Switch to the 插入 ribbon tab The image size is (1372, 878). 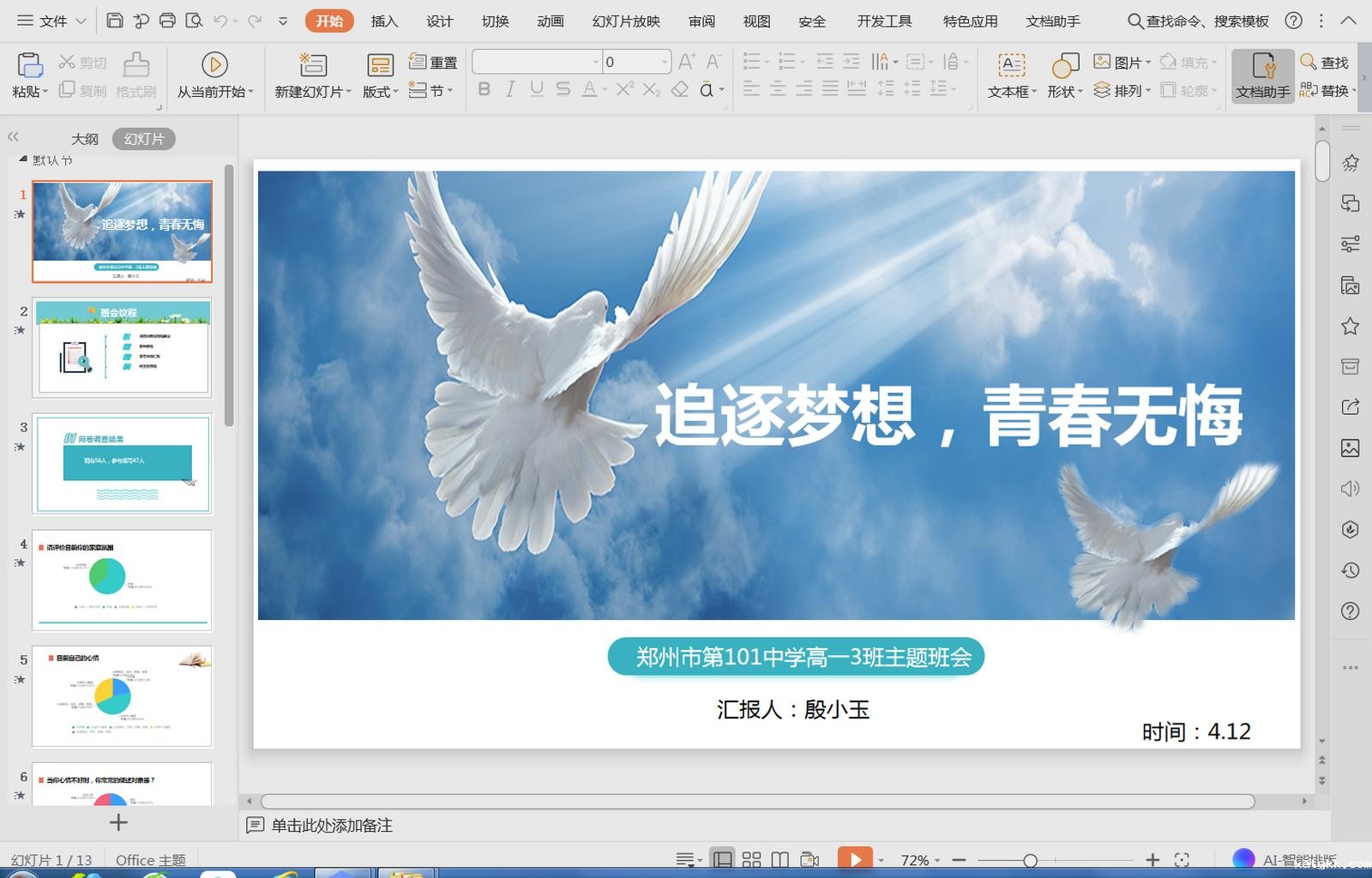point(383,21)
